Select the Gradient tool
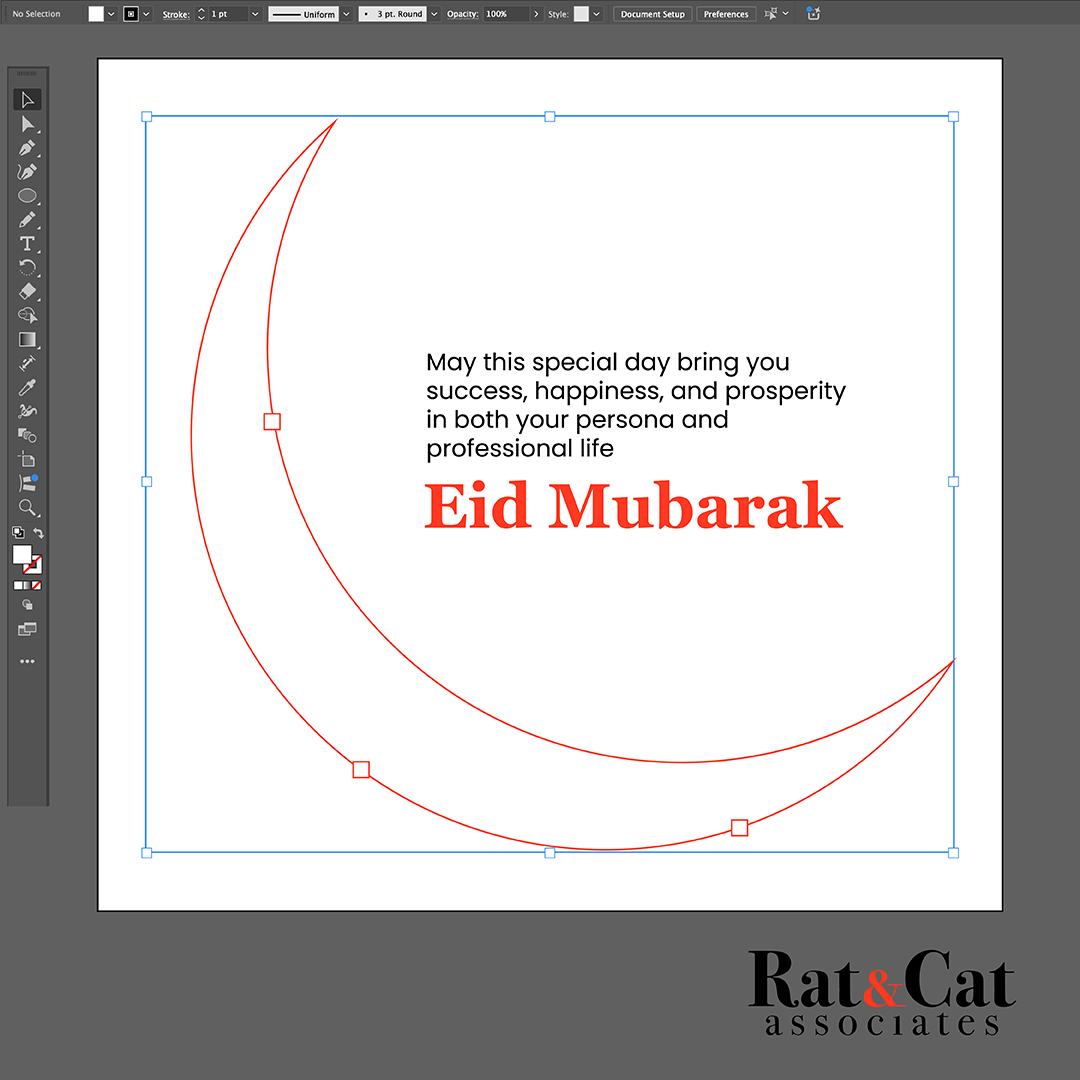This screenshot has width=1080, height=1080. click(x=27, y=340)
